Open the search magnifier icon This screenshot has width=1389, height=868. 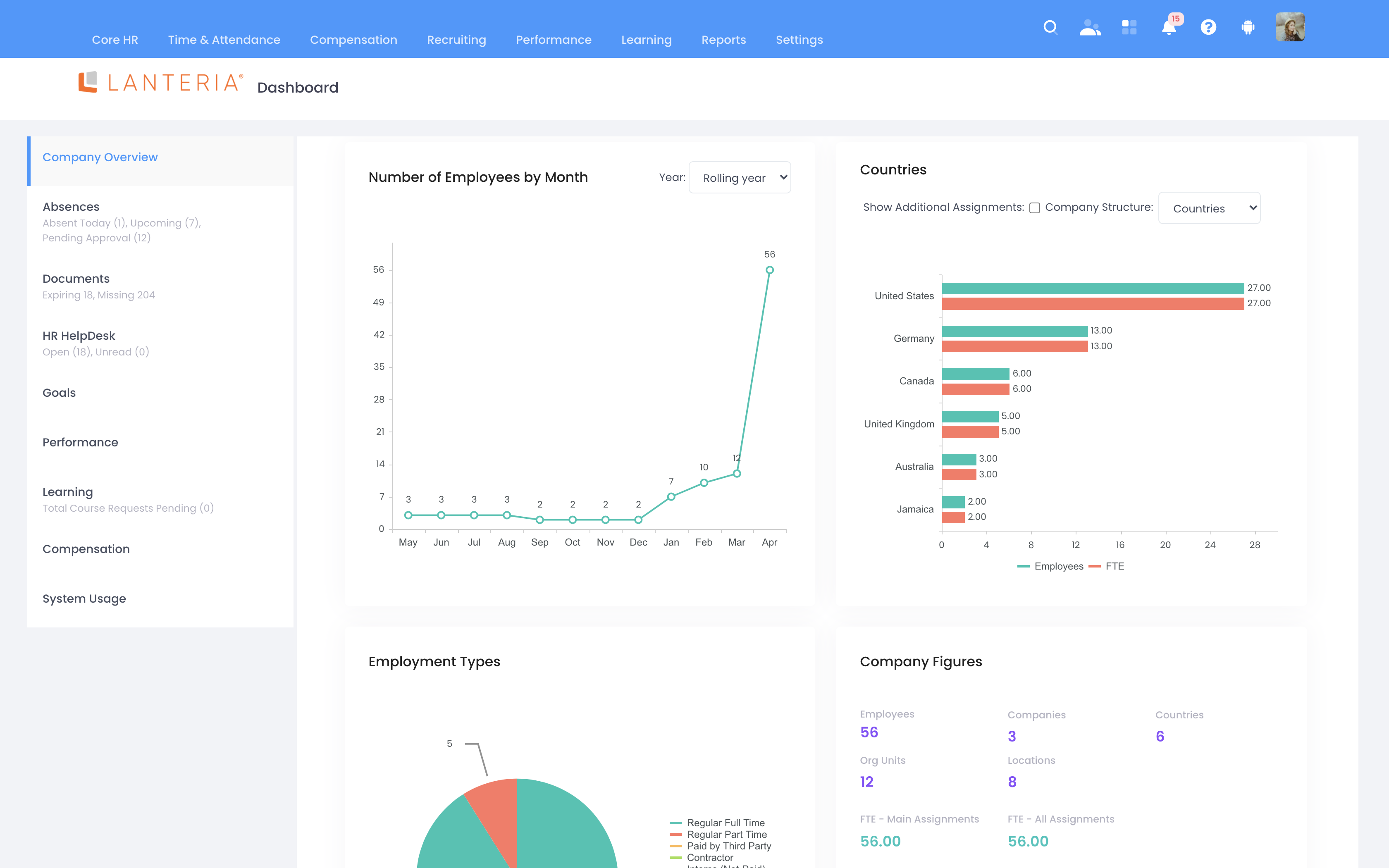point(1050,27)
